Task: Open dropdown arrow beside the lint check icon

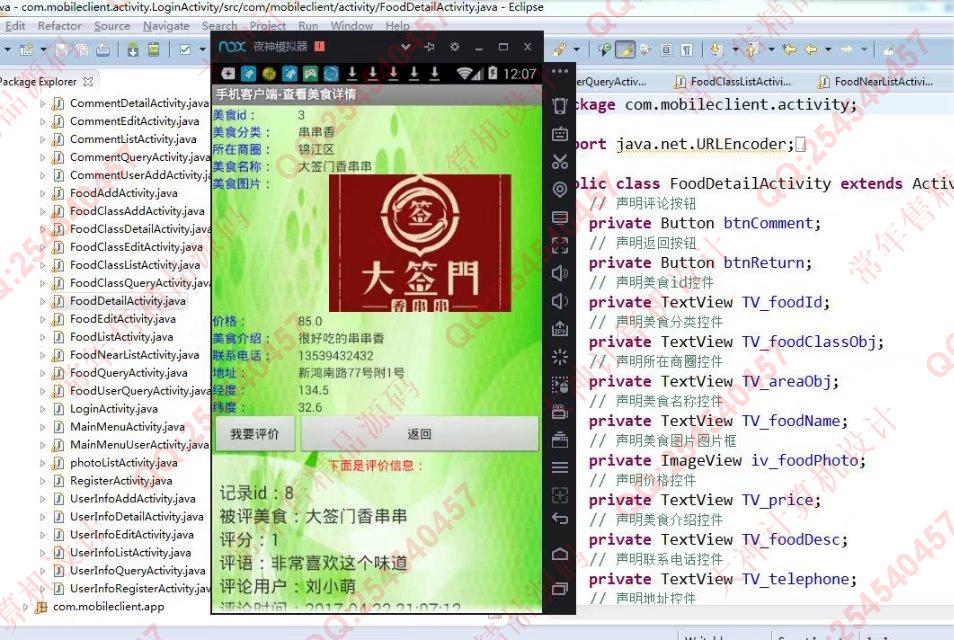Action: tap(203, 49)
